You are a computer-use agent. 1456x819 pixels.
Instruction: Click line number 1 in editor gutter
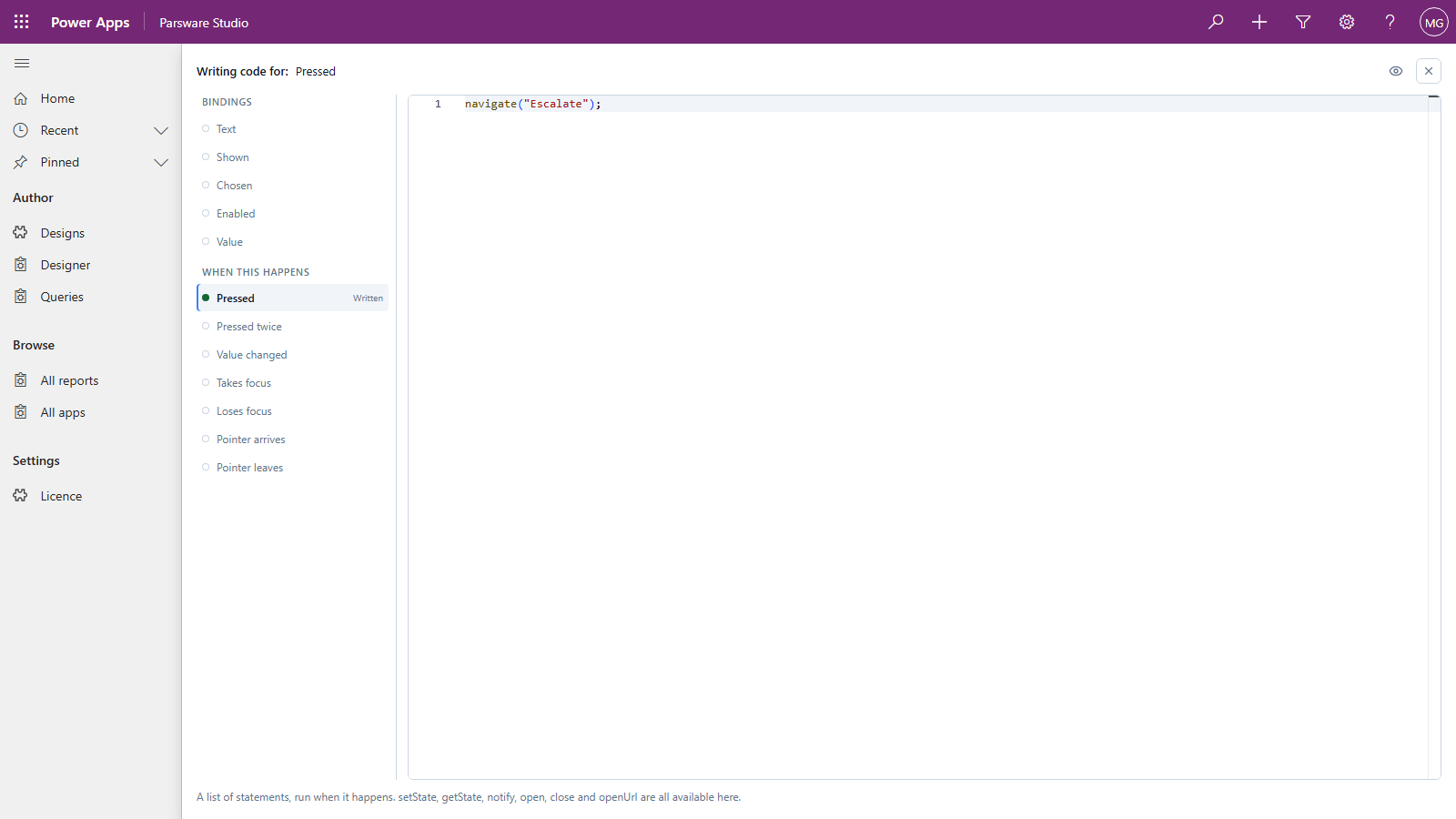click(438, 104)
